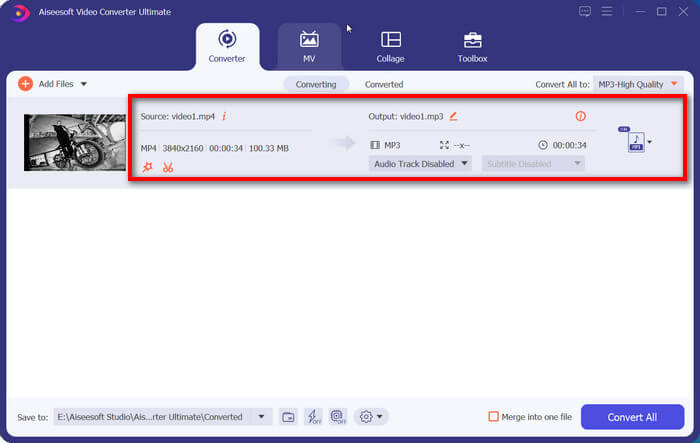Close the Aiseesoft window
700x443 pixels.
[683, 12]
